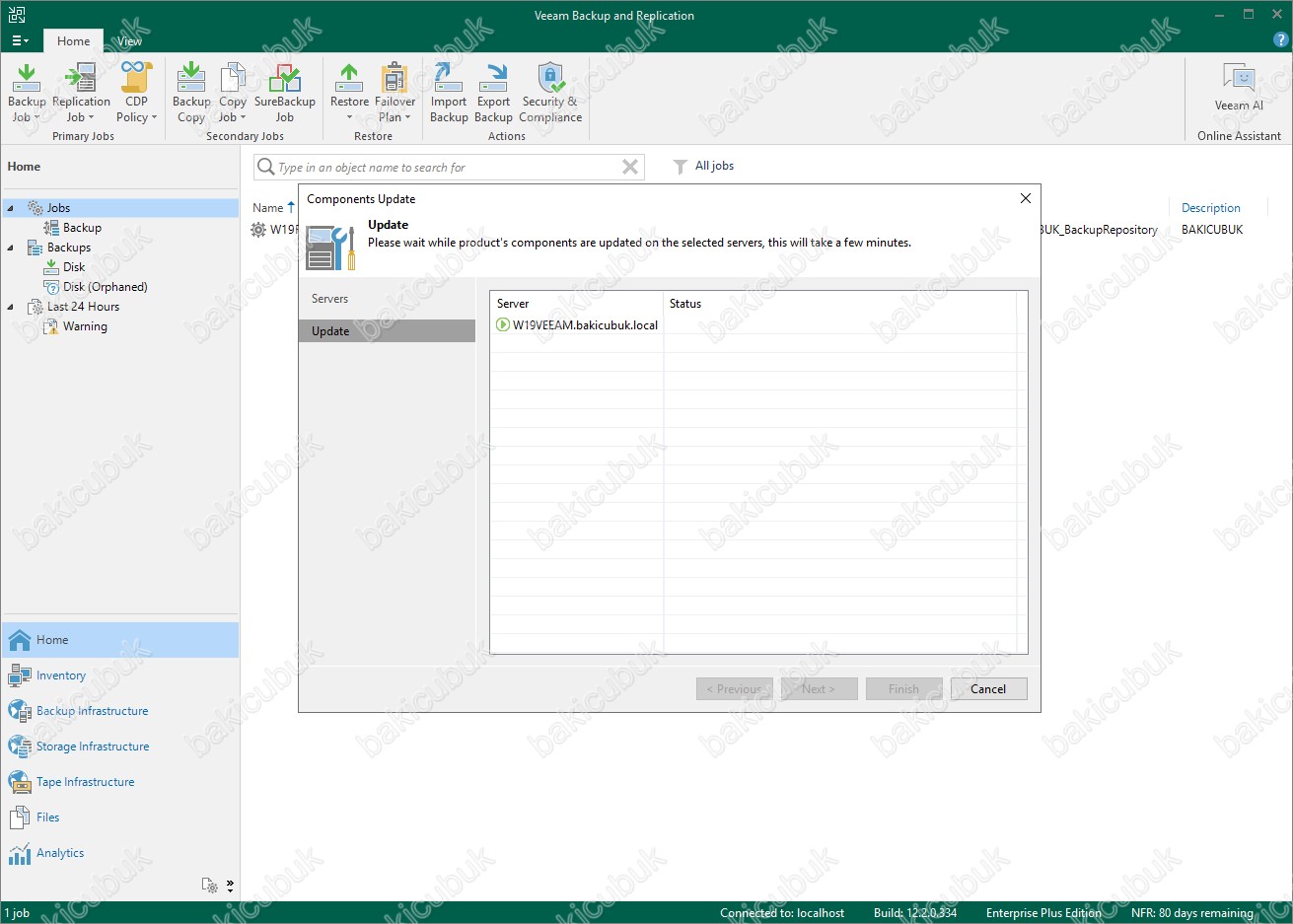The image size is (1293, 924).
Task: Close the Components Update dialog
Action: [1026, 198]
